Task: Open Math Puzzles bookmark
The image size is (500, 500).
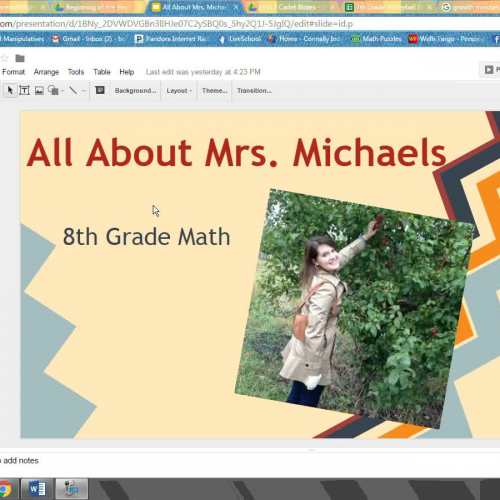Action: tap(377, 39)
